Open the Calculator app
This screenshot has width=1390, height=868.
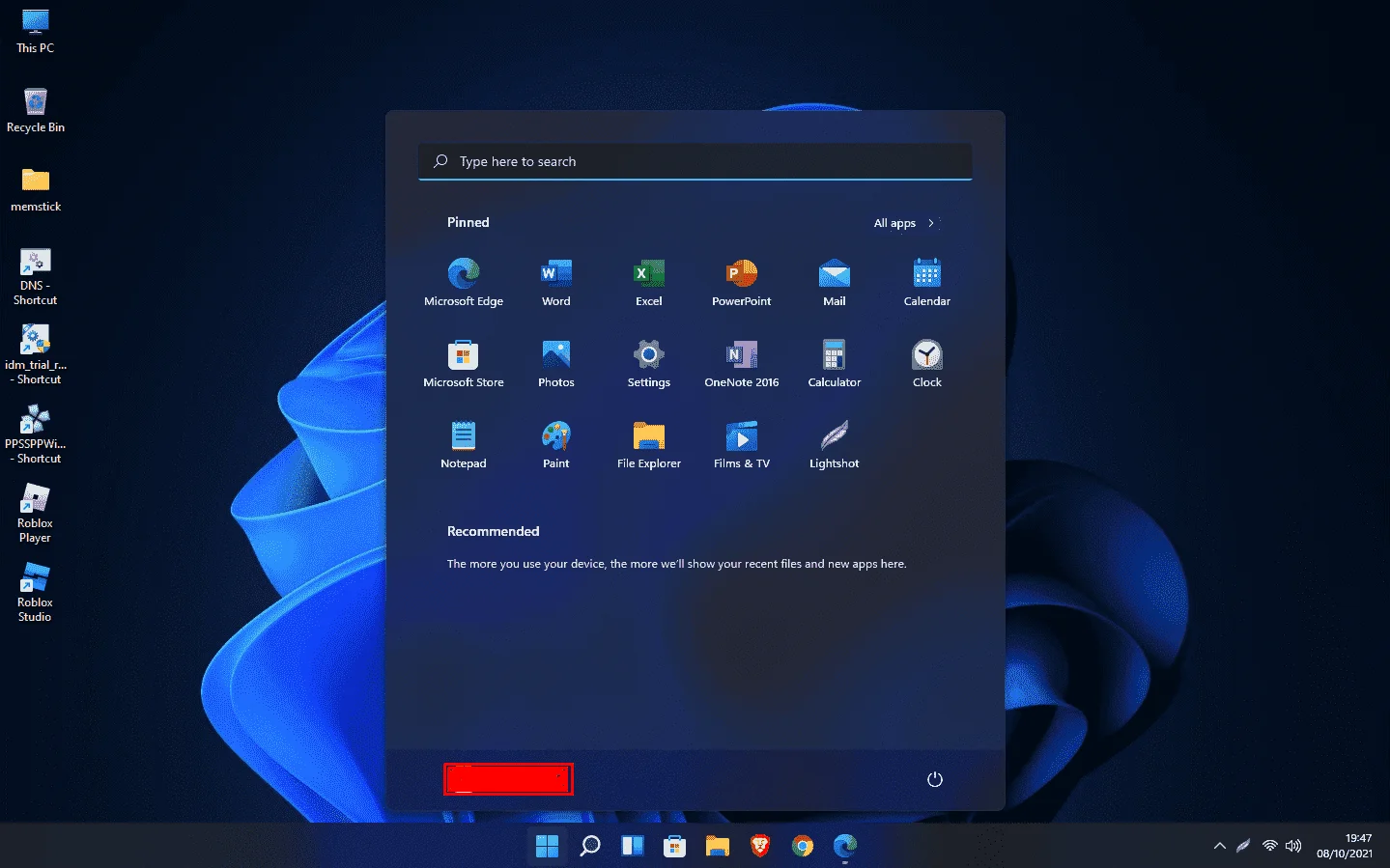click(x=835, y=363)
